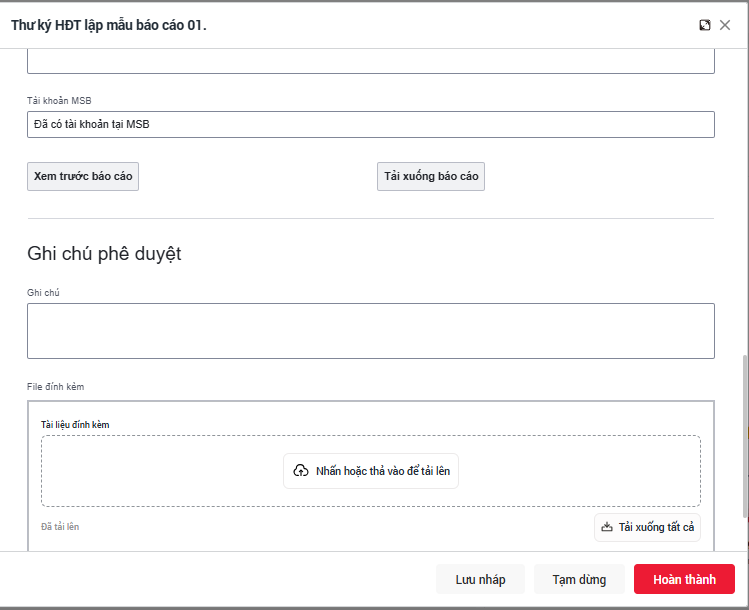This screenshot has width=749, height=610.
Task: Click the Tài liệu đính kèm label
Action: click(75, 424)
